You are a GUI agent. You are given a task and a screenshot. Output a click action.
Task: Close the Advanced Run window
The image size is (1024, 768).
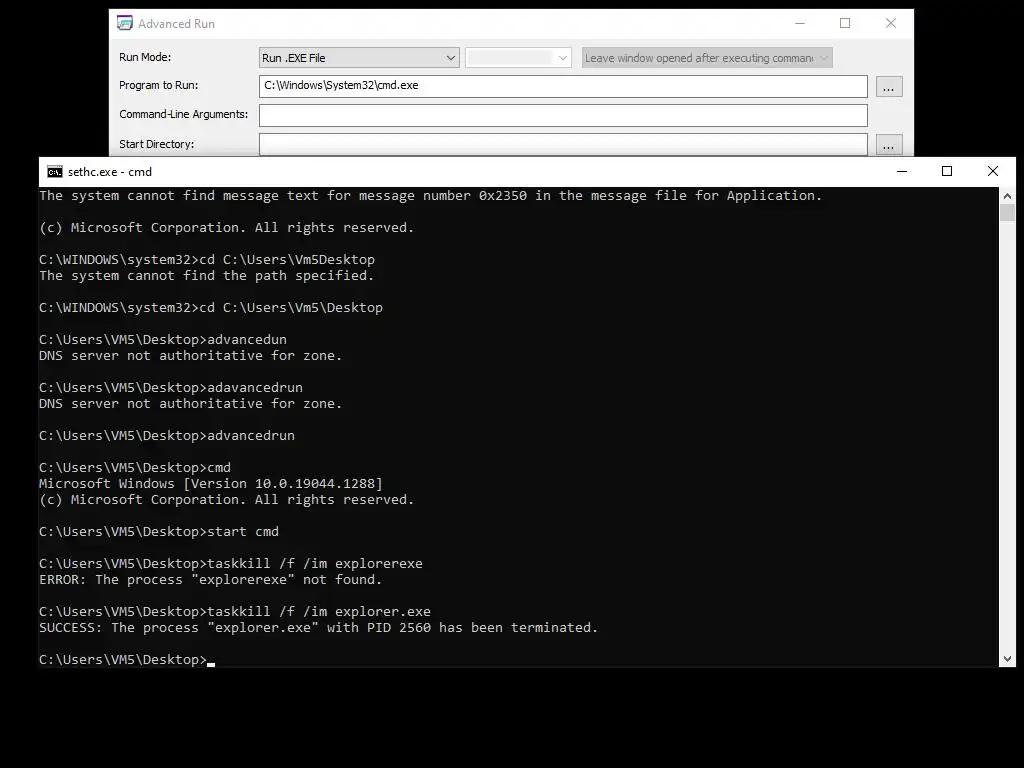click(891, 24)
